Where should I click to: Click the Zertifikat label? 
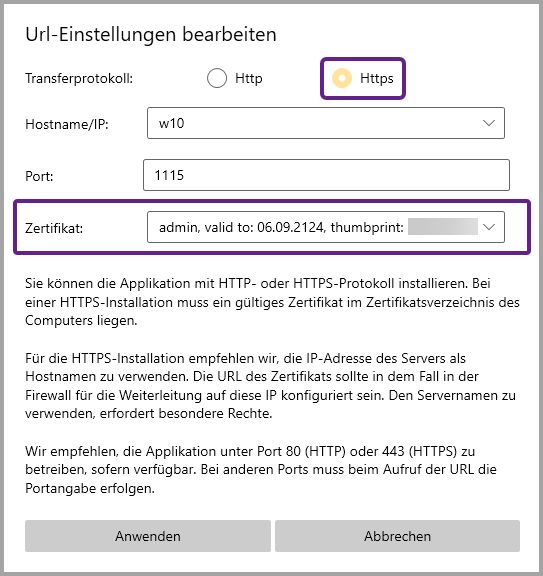tap(54, 228)
